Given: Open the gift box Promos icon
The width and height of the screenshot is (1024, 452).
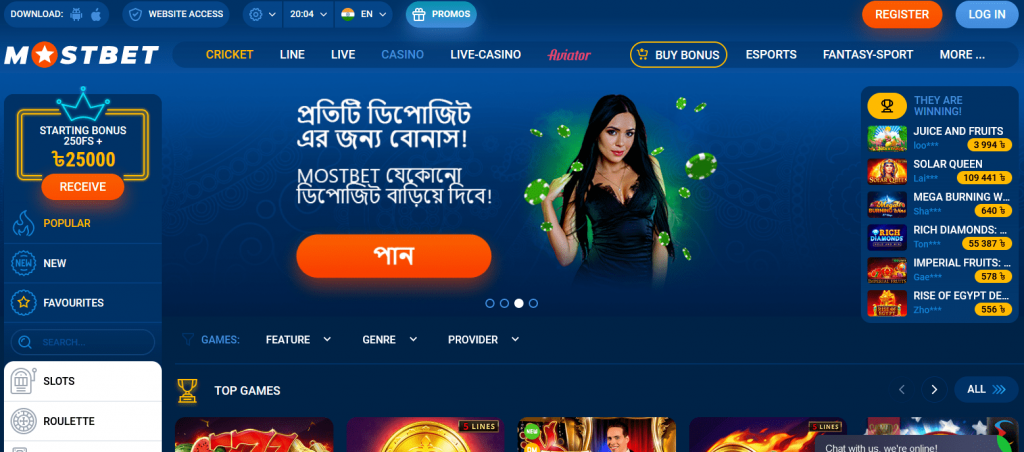Looking at the screenshot, I should pos(420,14).
